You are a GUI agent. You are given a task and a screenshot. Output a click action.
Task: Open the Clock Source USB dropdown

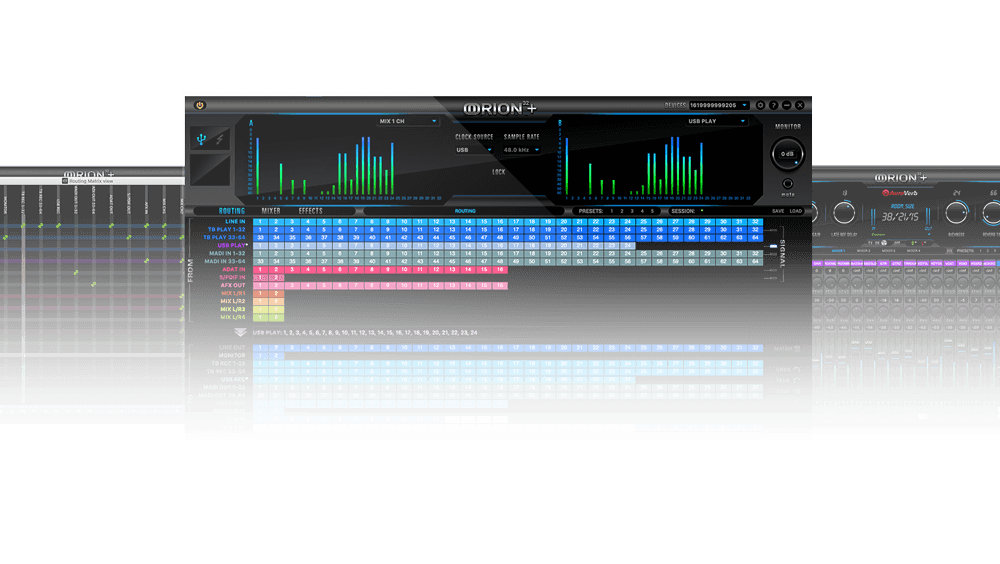point(474,150)
